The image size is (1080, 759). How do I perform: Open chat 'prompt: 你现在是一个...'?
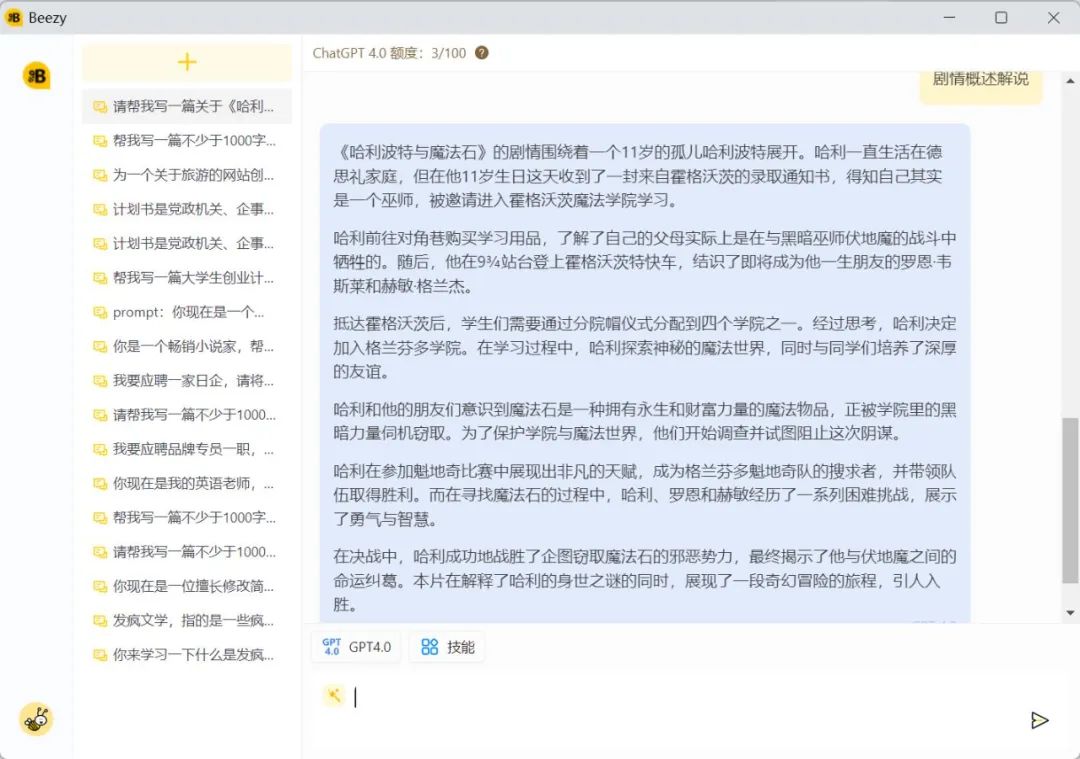point(187,312)
